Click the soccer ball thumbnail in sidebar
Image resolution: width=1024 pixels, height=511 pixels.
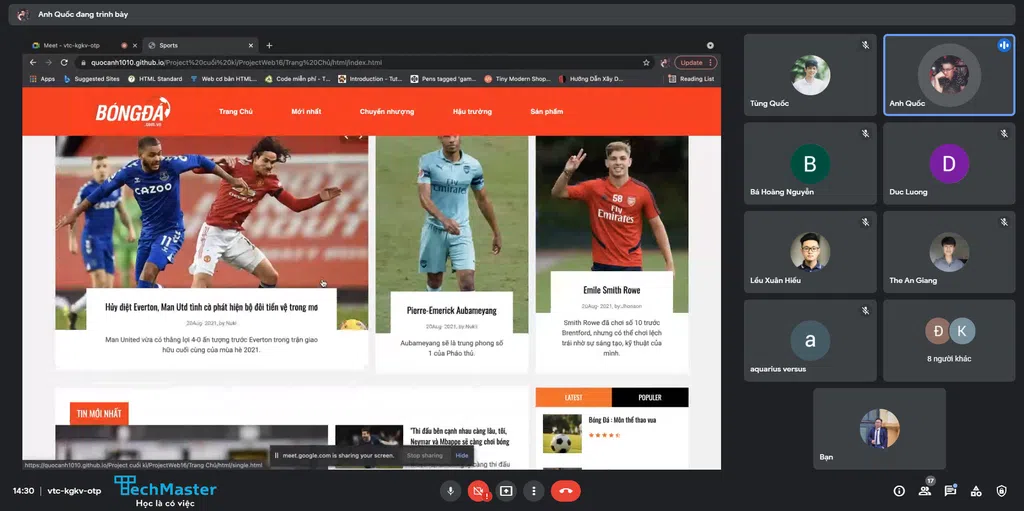562,433
